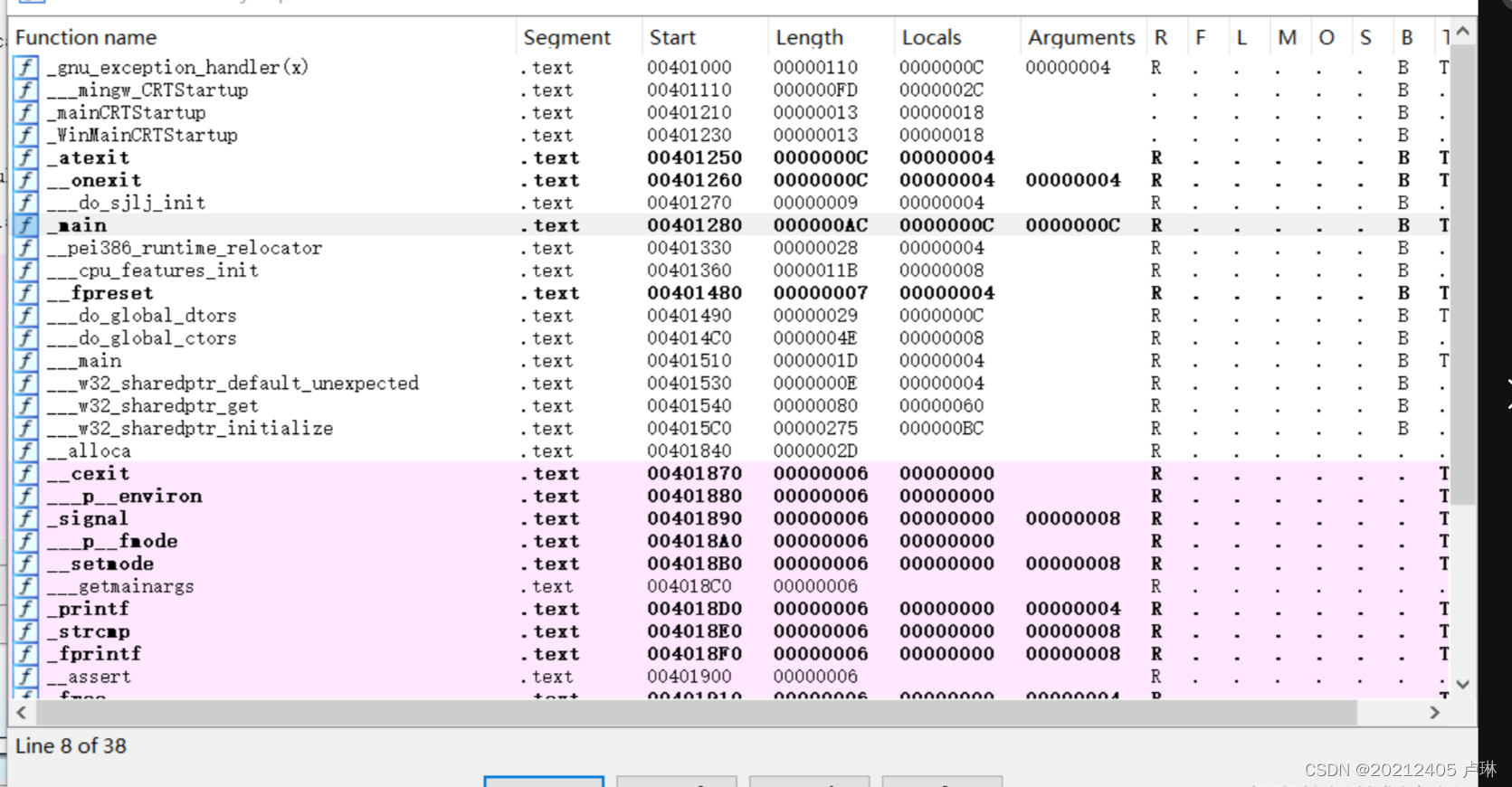This screenshot has width=1512, height=787.
Task: Click the function icon beside _gnu_exception_handler(x)
Action: point(25,67)
